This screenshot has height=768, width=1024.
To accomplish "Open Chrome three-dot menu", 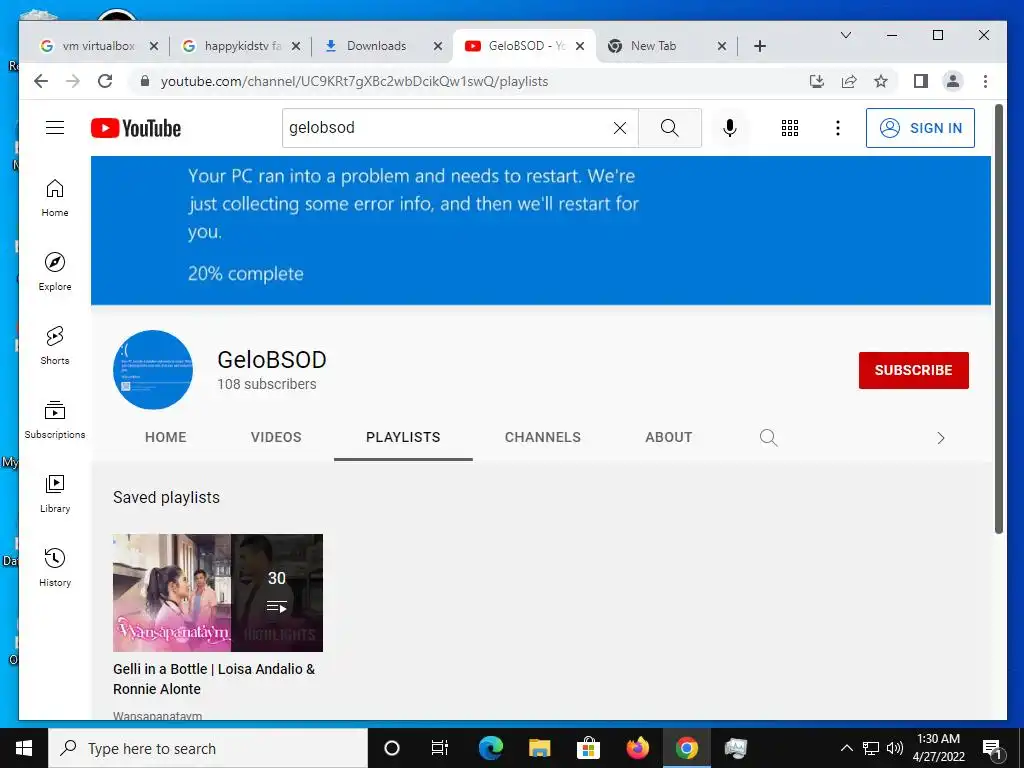I will [985, 81].
